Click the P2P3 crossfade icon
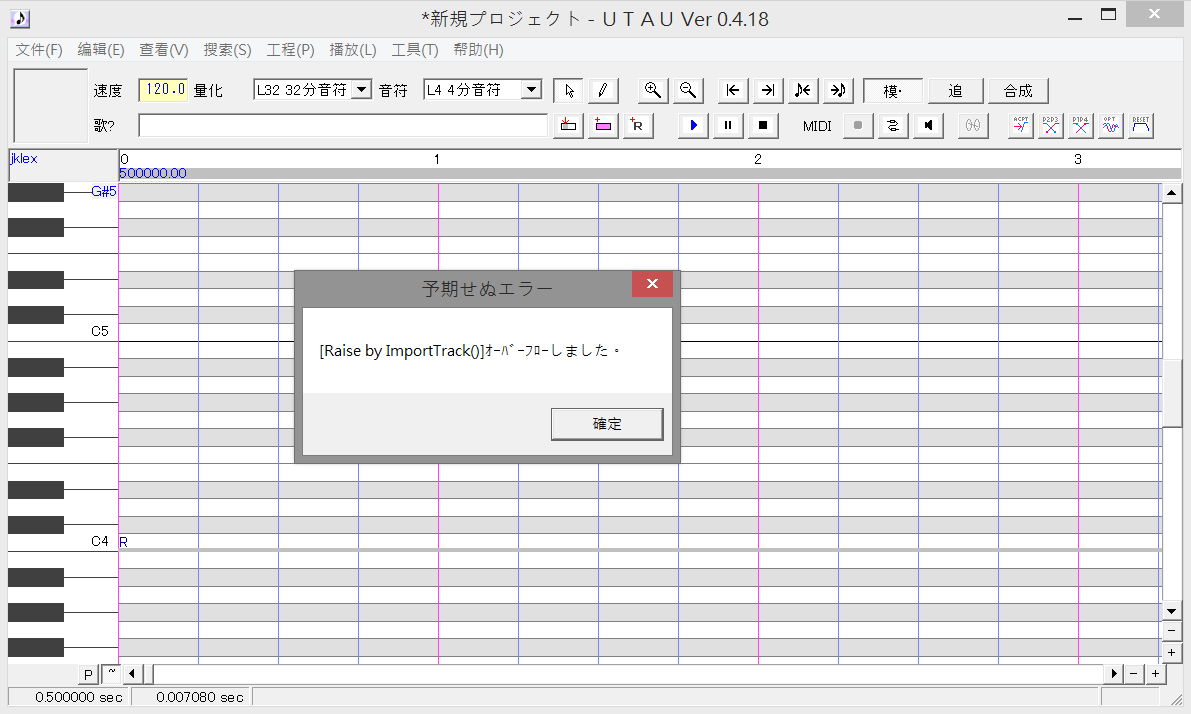The height and width of the screenshot is (714, 1191). coord(1050,125)
